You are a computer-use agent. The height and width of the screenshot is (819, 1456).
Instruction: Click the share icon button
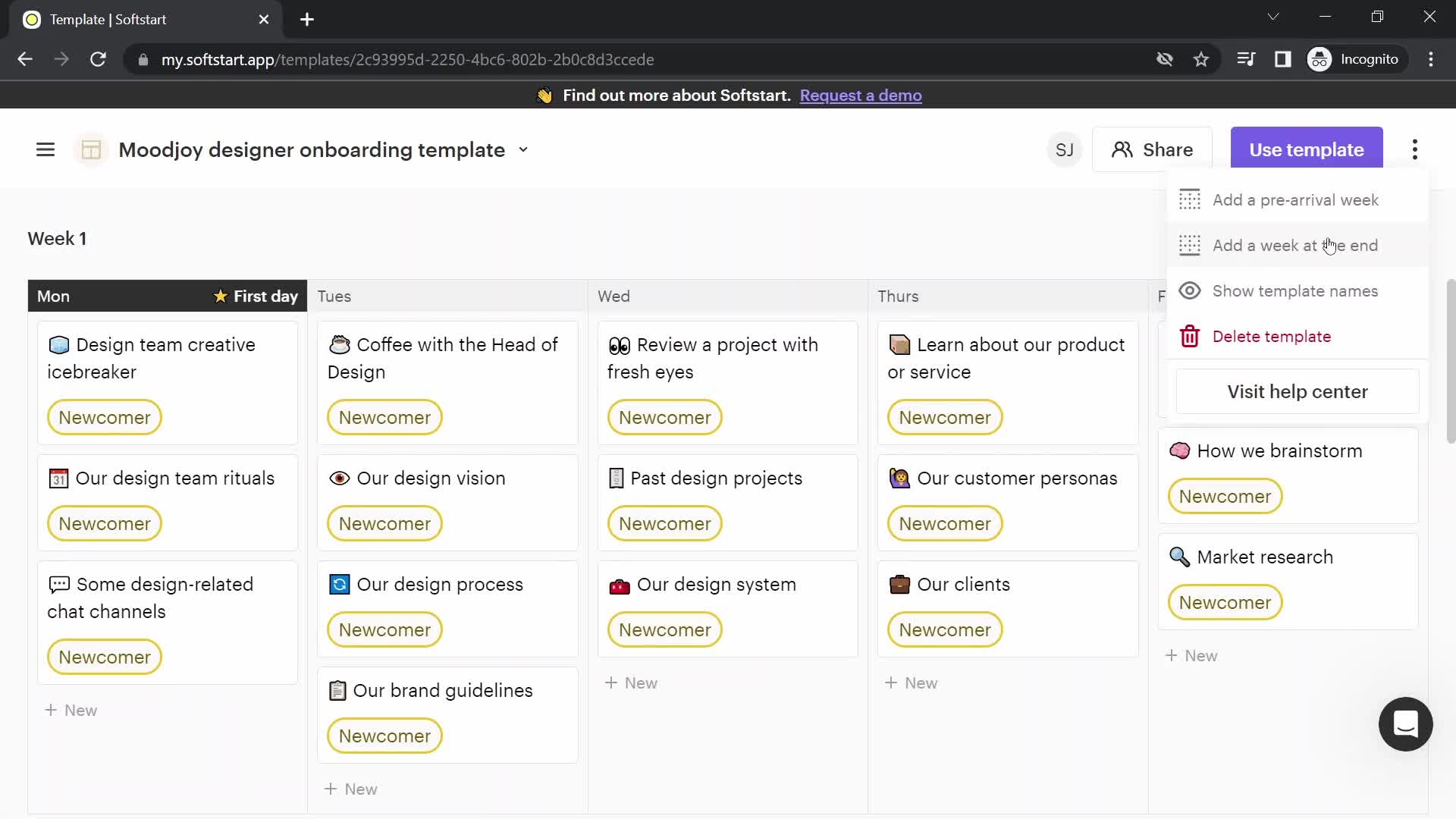point(1122,149)
